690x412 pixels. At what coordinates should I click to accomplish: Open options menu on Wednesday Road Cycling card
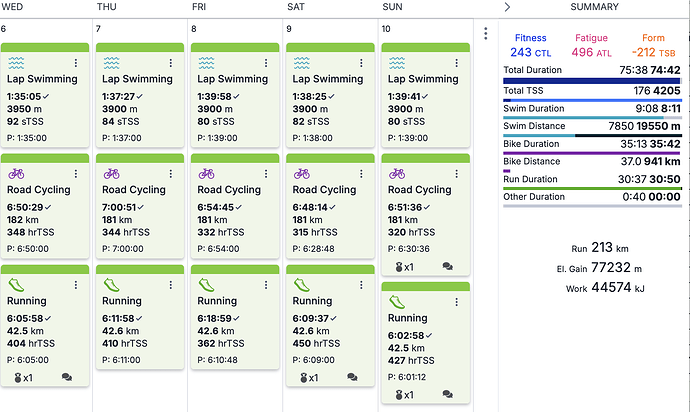pos(76,174)
